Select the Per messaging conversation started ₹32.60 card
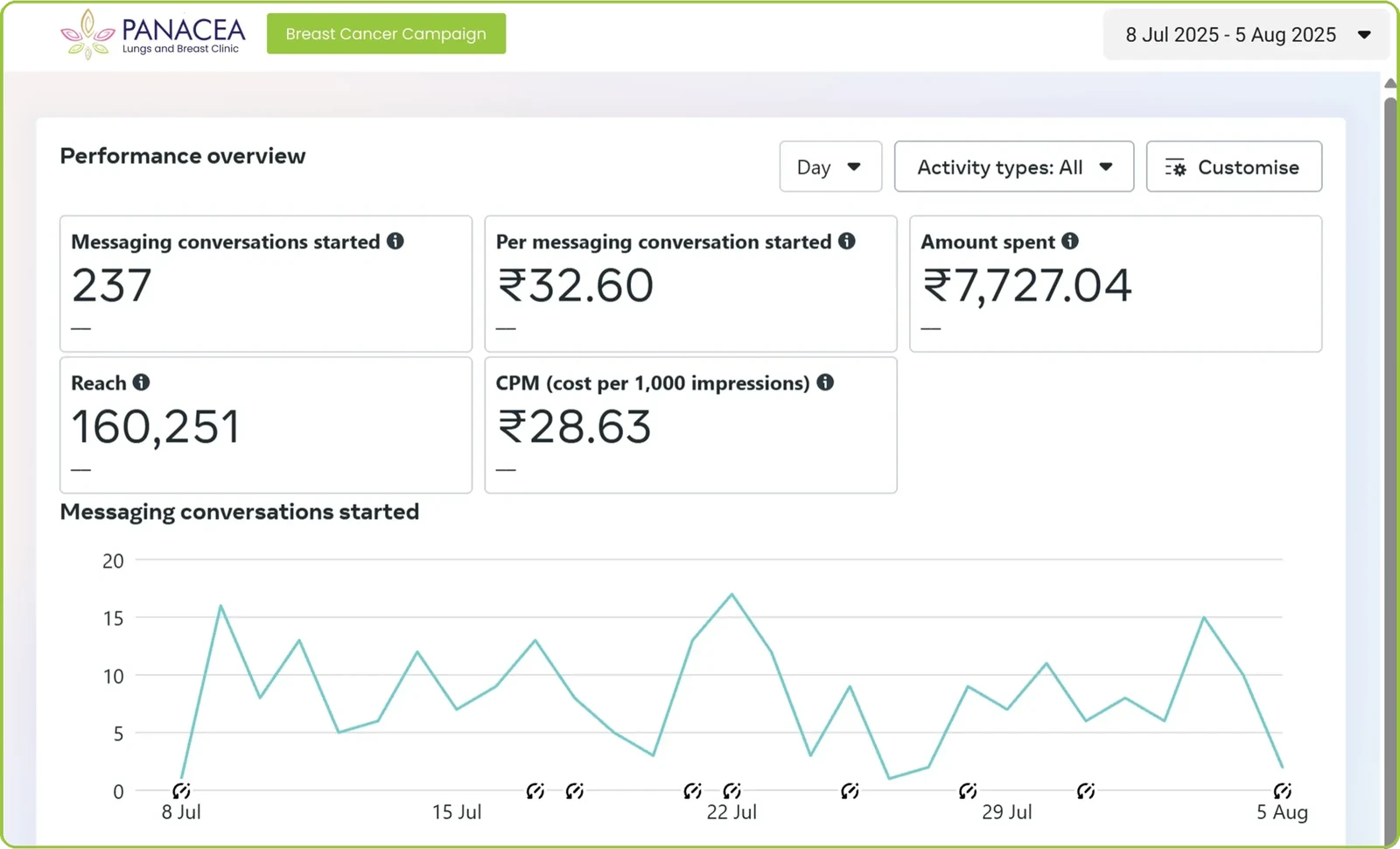This screenshot has width=1400, height=849. click(690, 284)
